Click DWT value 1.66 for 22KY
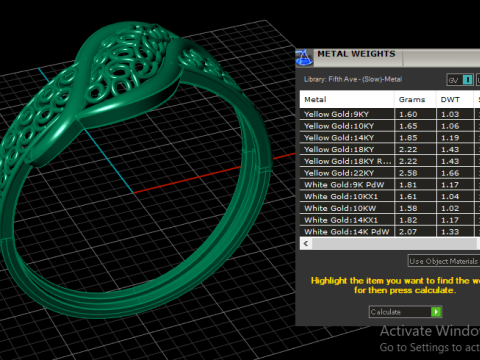The image size is (480, 360). pyautogui.click(x=450, y=173)
